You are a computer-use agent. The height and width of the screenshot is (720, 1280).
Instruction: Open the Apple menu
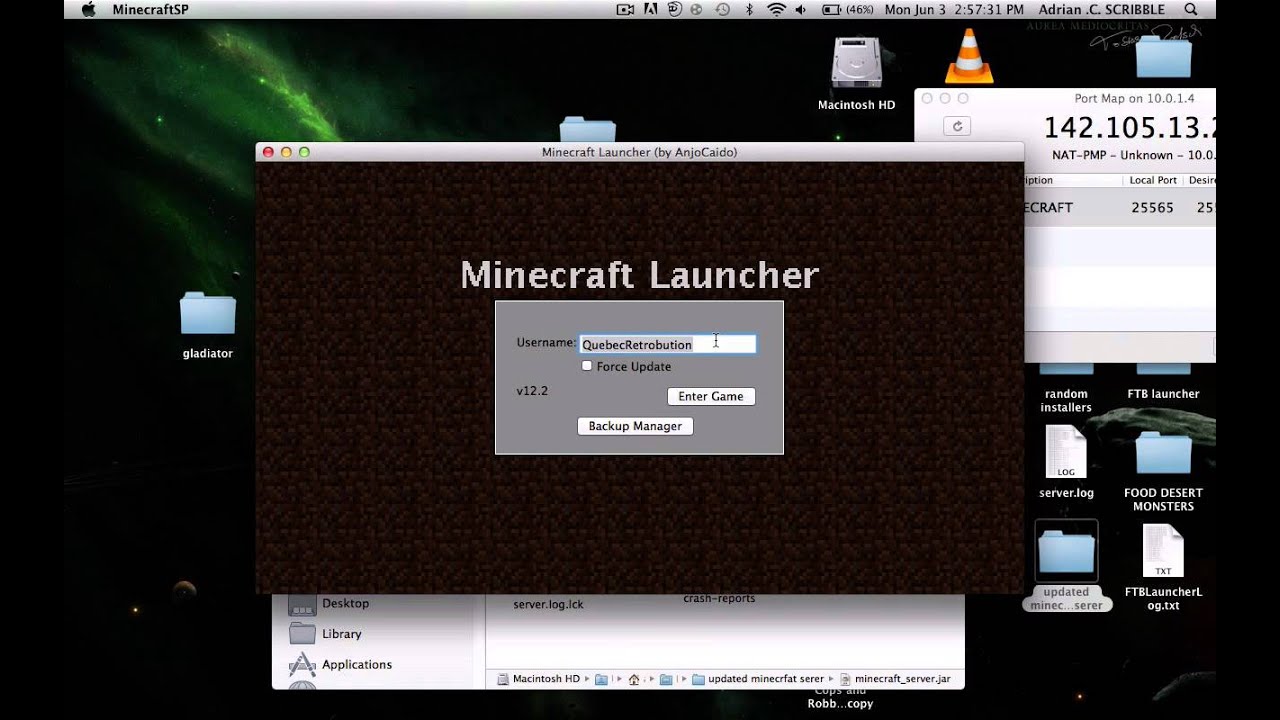88,10
